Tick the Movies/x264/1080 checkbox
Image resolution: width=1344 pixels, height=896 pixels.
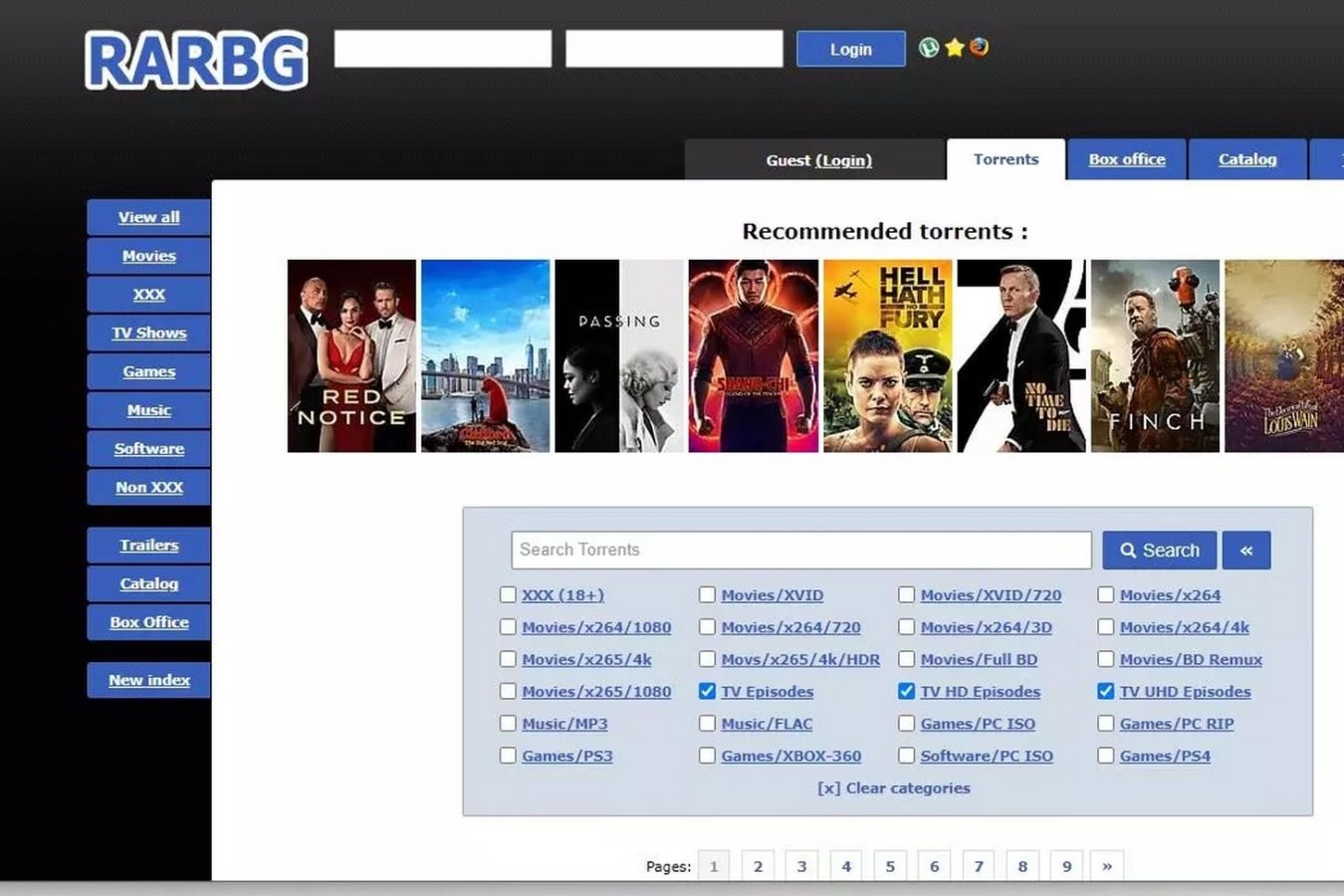point(508,627)
